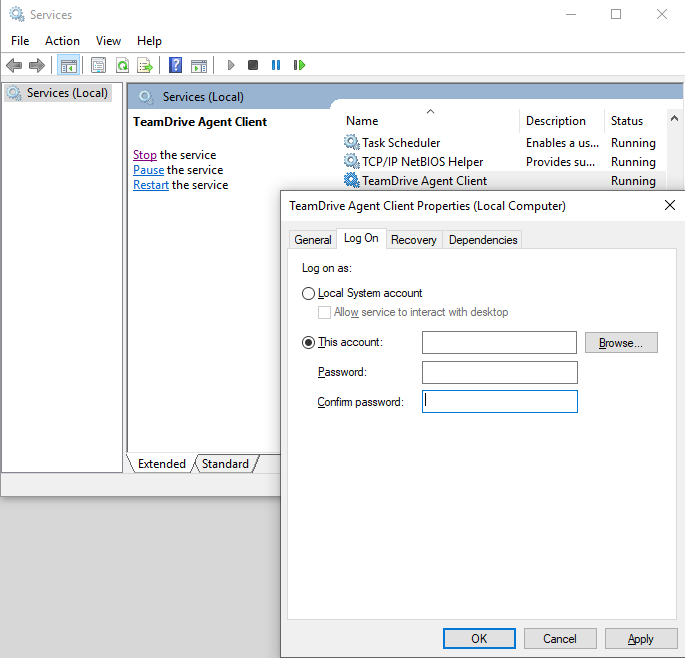
Task: Toggle Show/Hide Action Pane icon
Action: tap(199, 66)
